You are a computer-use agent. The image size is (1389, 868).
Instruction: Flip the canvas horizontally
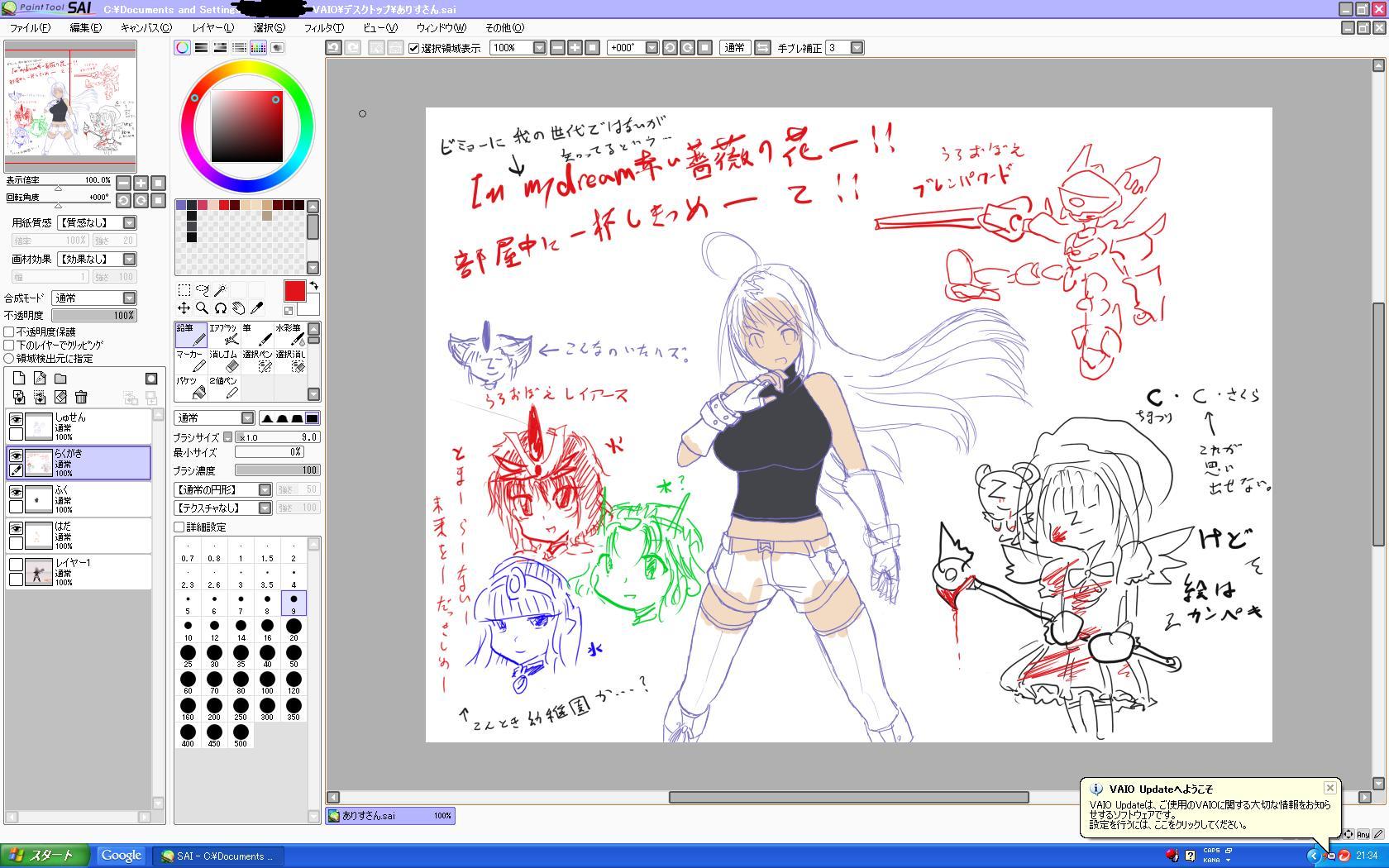[763, 48]
